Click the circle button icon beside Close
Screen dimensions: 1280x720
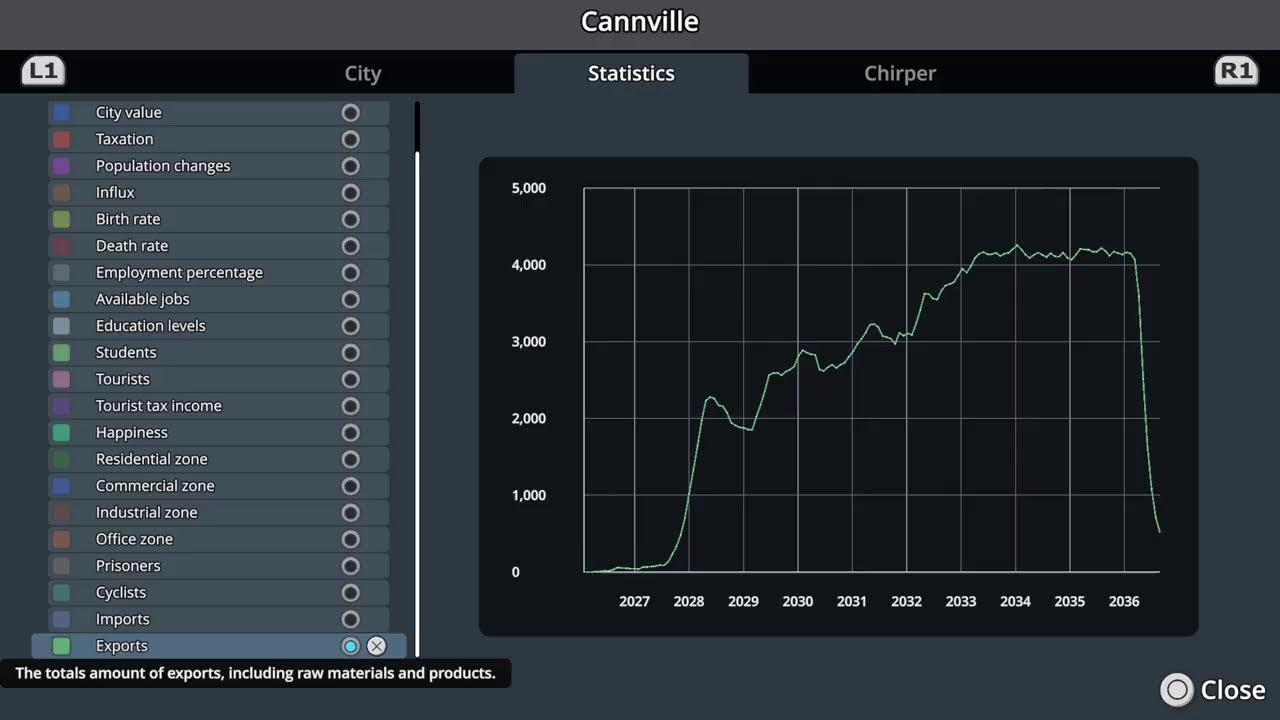[x=1177, y=690]
